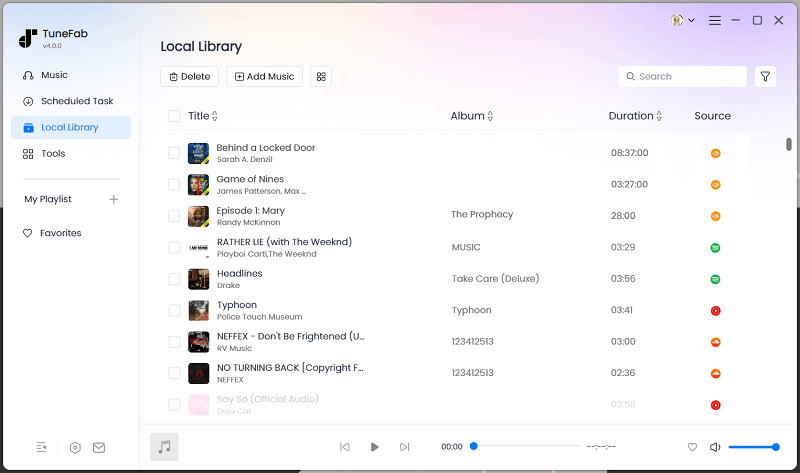800x473 pixels.
Task: Go to the Tools section
Action: [x=53, y=153]
